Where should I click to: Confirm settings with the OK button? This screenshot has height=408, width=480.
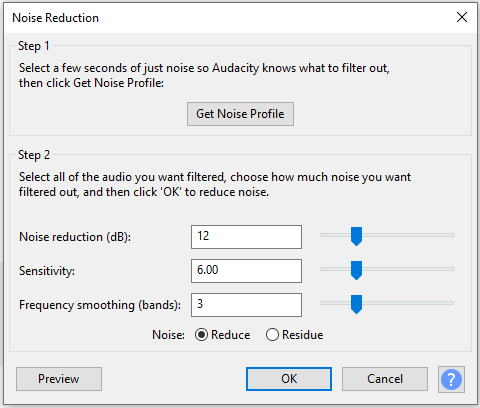pyautogui.click(x=289, y=379)
